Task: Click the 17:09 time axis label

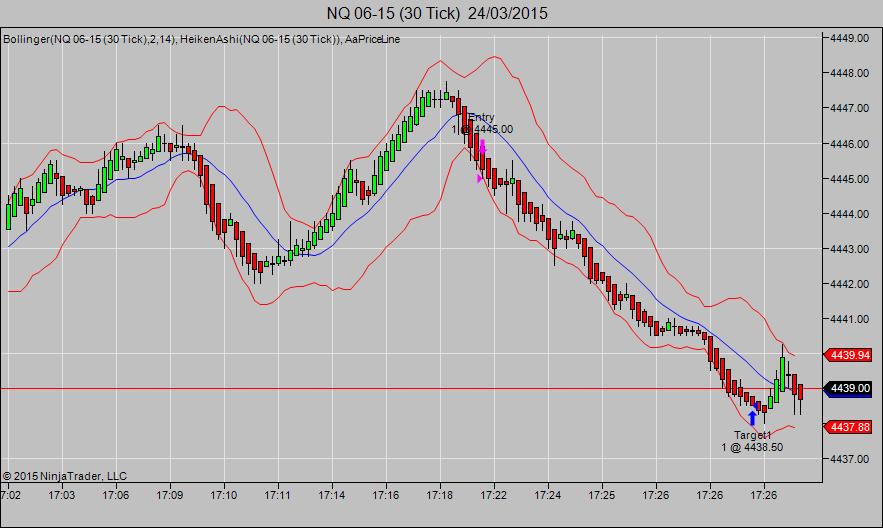Action: click(170, 495)
